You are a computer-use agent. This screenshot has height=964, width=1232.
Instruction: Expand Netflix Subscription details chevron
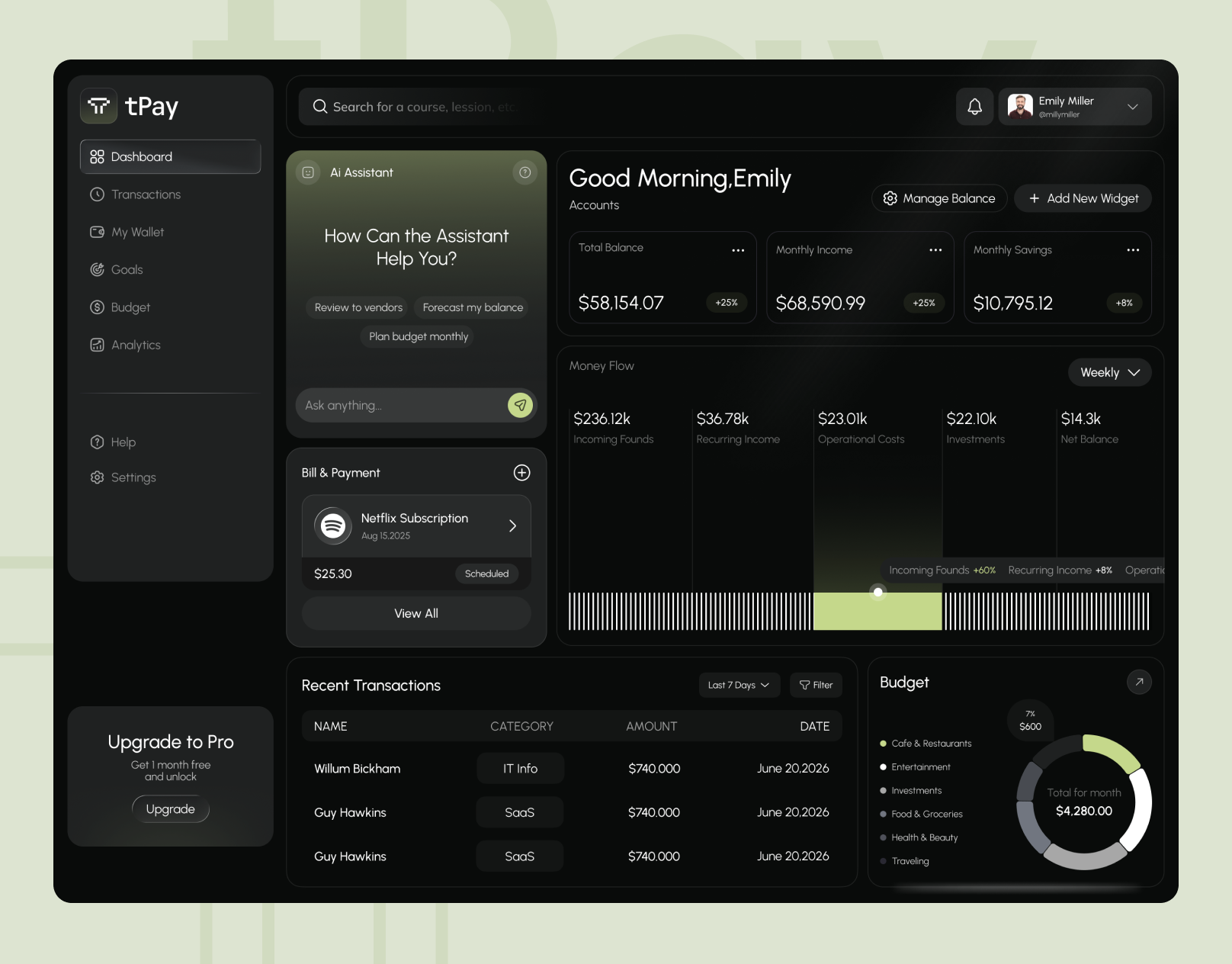512,525
